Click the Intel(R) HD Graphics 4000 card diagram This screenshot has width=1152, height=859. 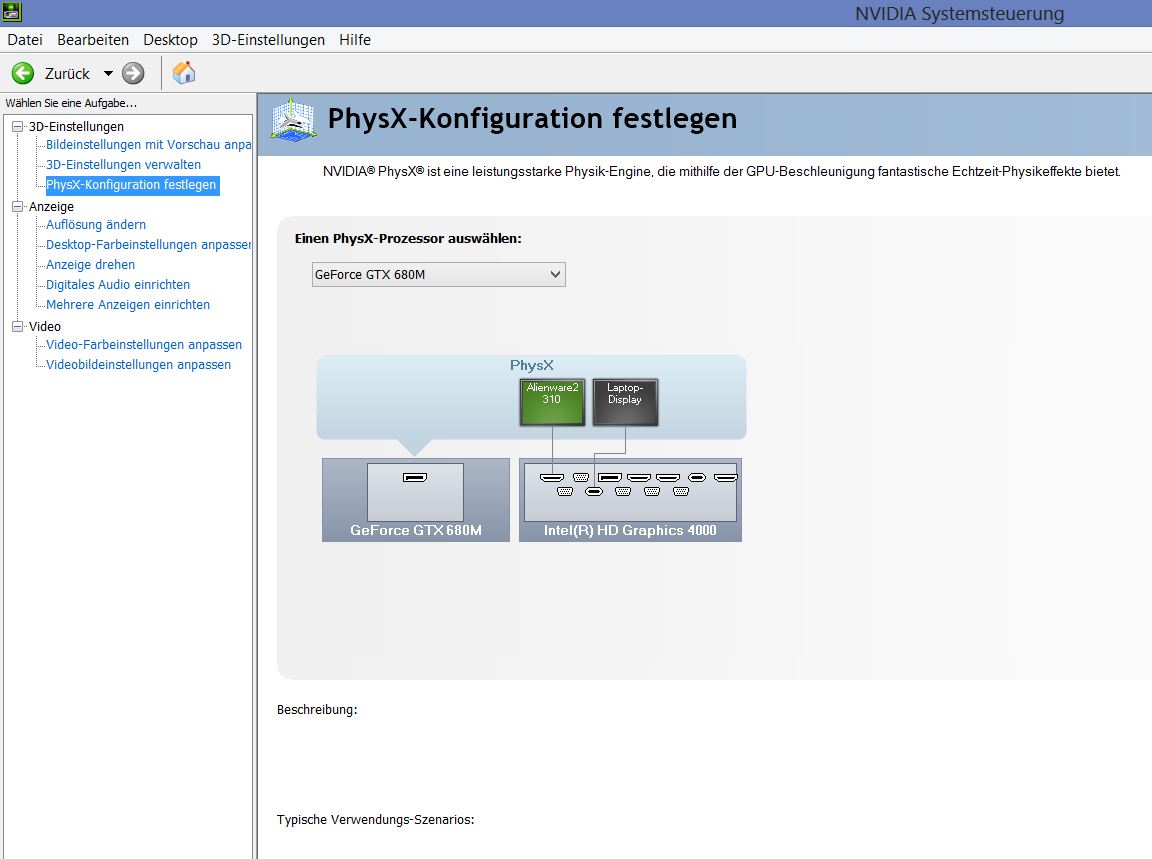pyautogui.click(x=630, y=500)
